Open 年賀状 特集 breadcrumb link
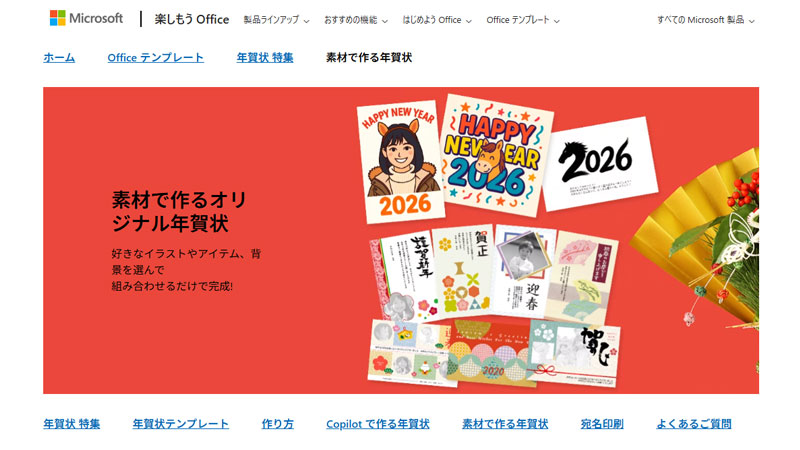Screen dimensions: 800x450 [x=265, y=58]
